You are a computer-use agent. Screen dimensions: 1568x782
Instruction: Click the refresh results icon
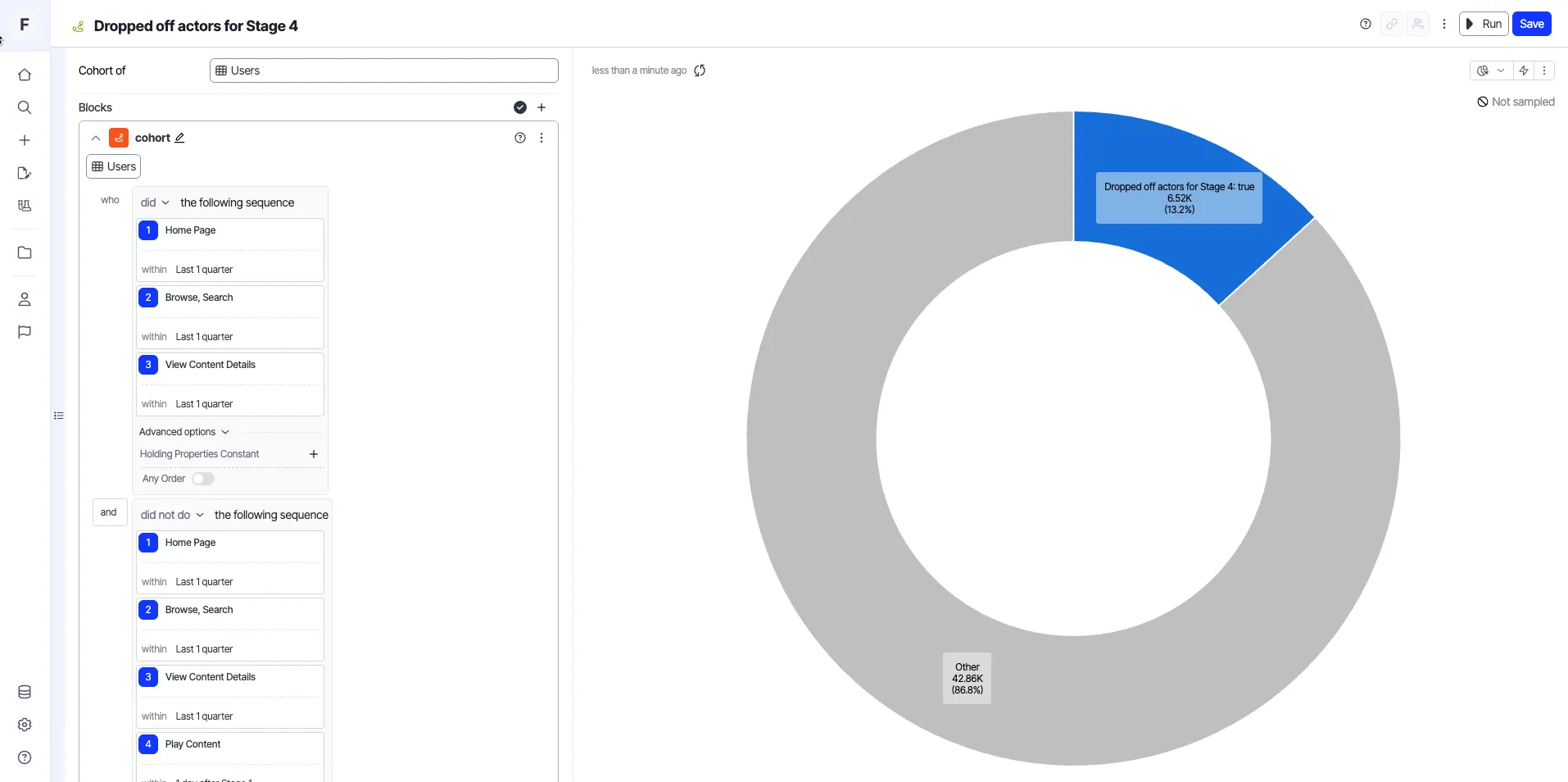[x=700, y=70]
